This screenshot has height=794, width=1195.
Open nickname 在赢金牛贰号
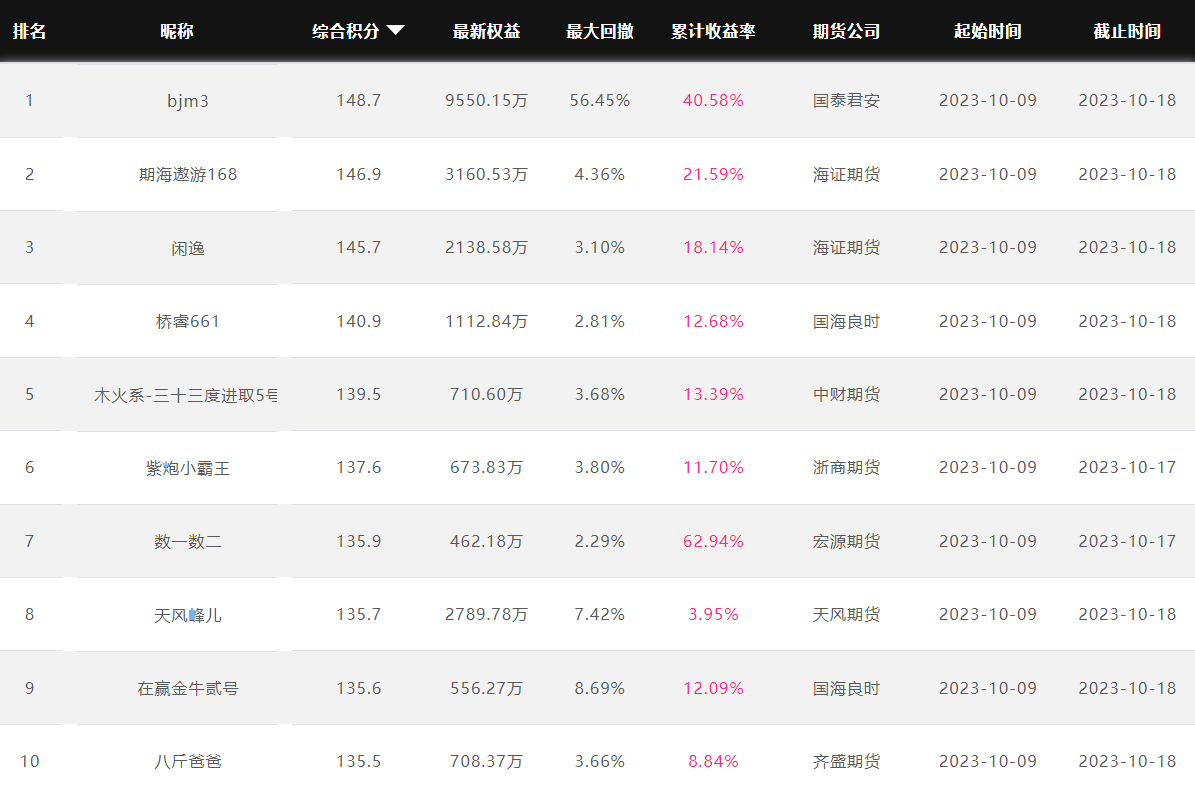tap(187, 689)
